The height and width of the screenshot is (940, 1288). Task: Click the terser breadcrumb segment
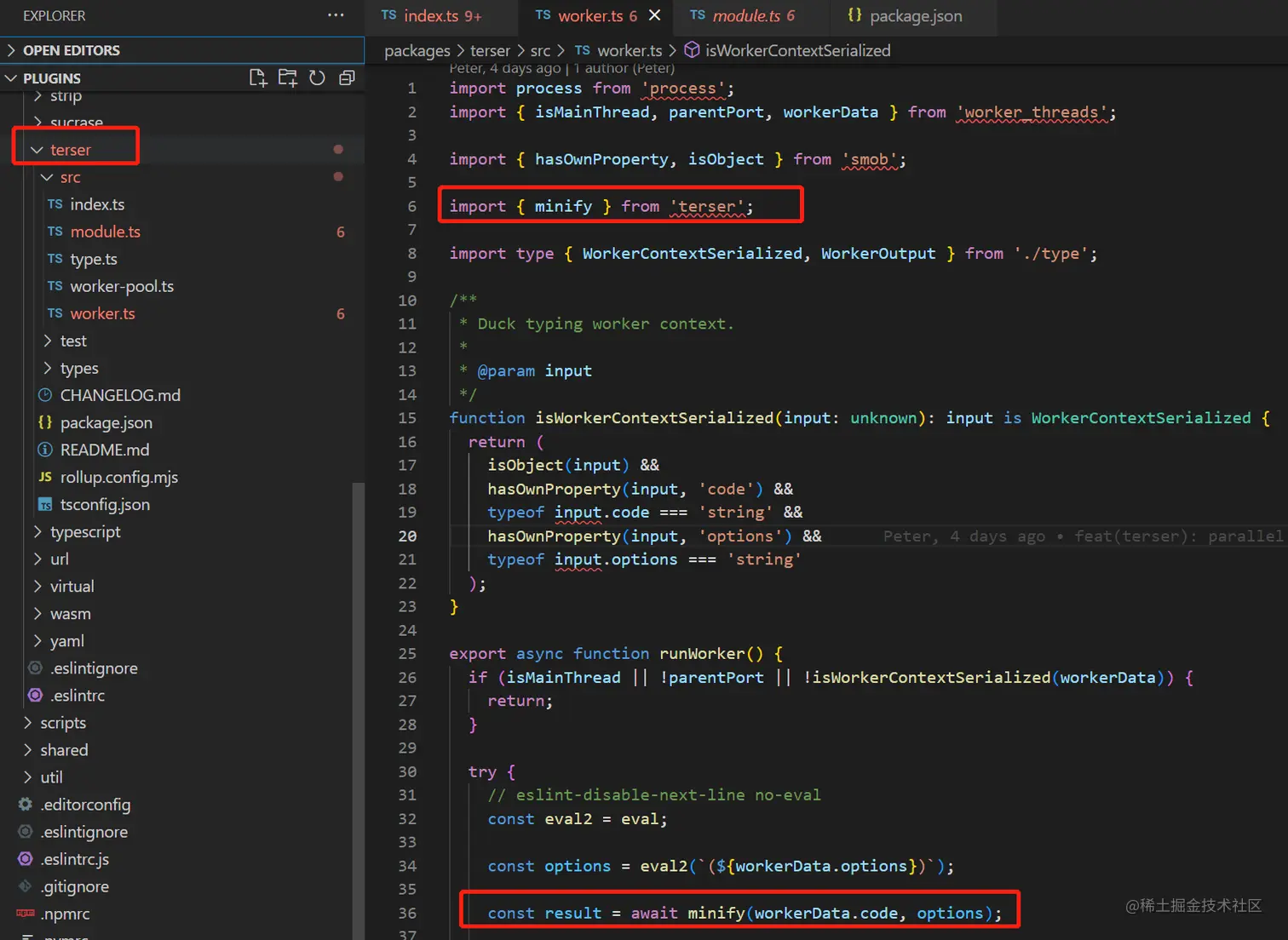(x=490, y=50)
